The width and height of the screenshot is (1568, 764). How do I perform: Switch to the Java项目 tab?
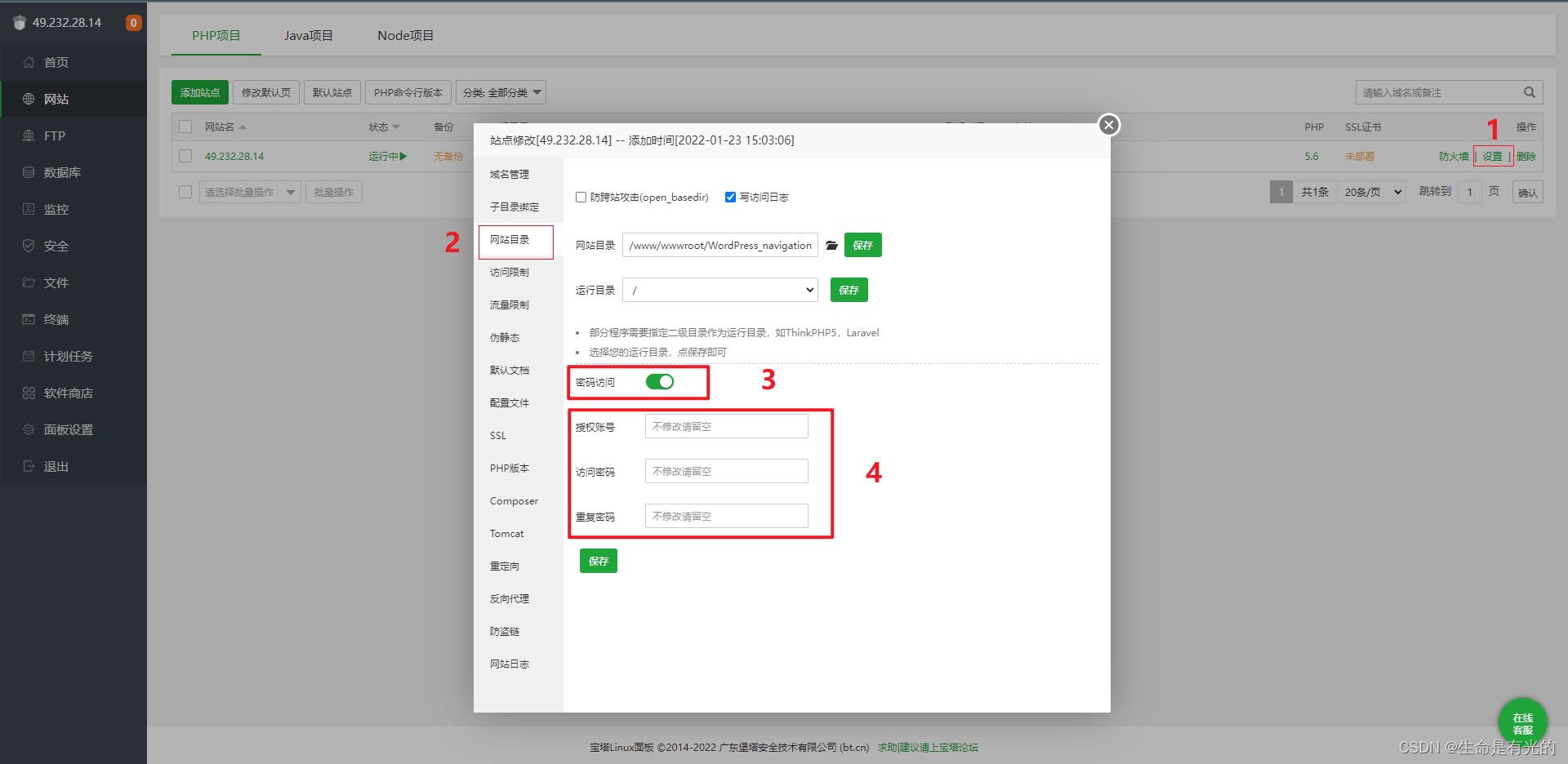point(309,35)
